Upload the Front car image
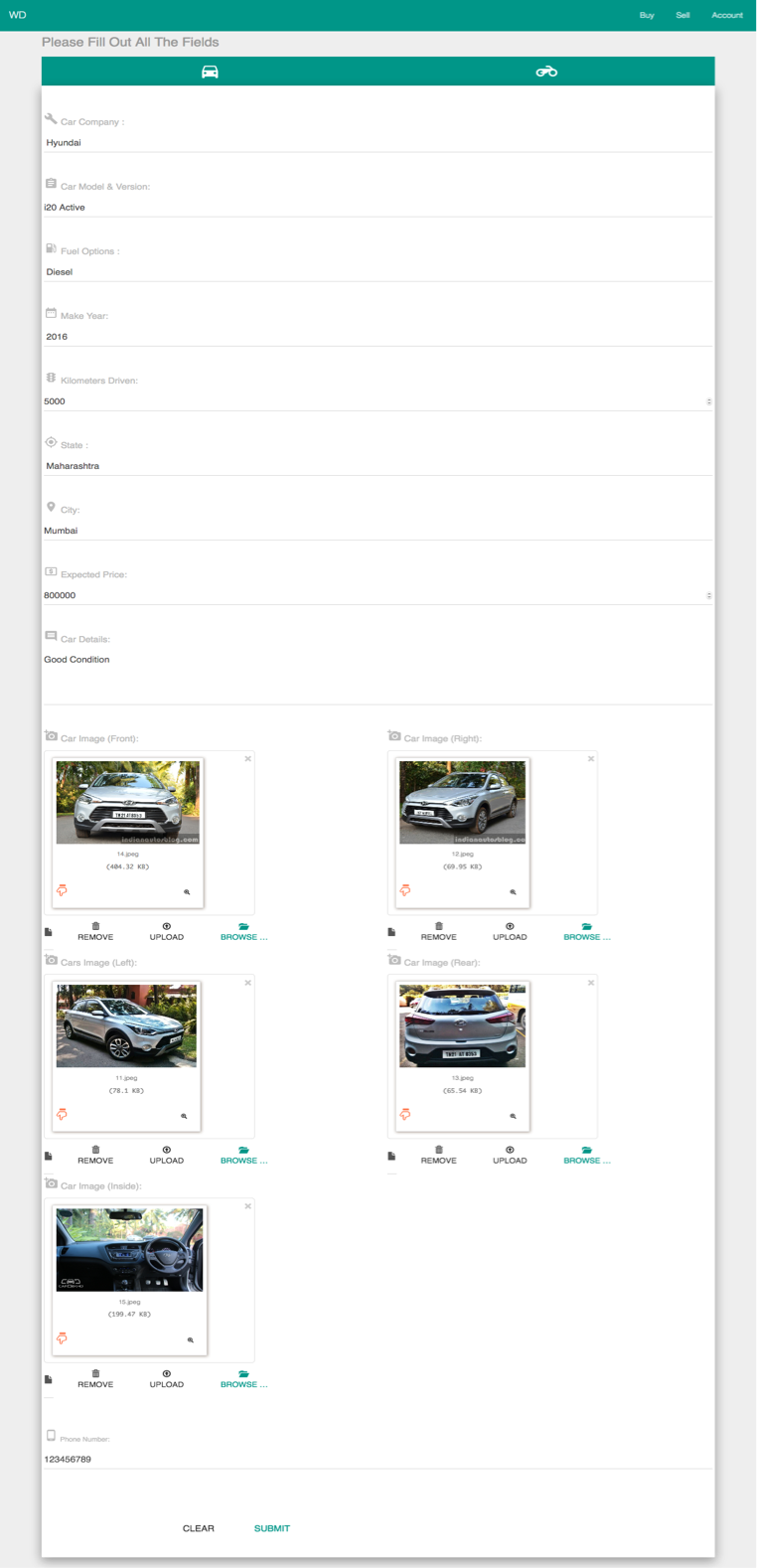Viewport: 757px width, 1568px height. click(x=167, y=932)
